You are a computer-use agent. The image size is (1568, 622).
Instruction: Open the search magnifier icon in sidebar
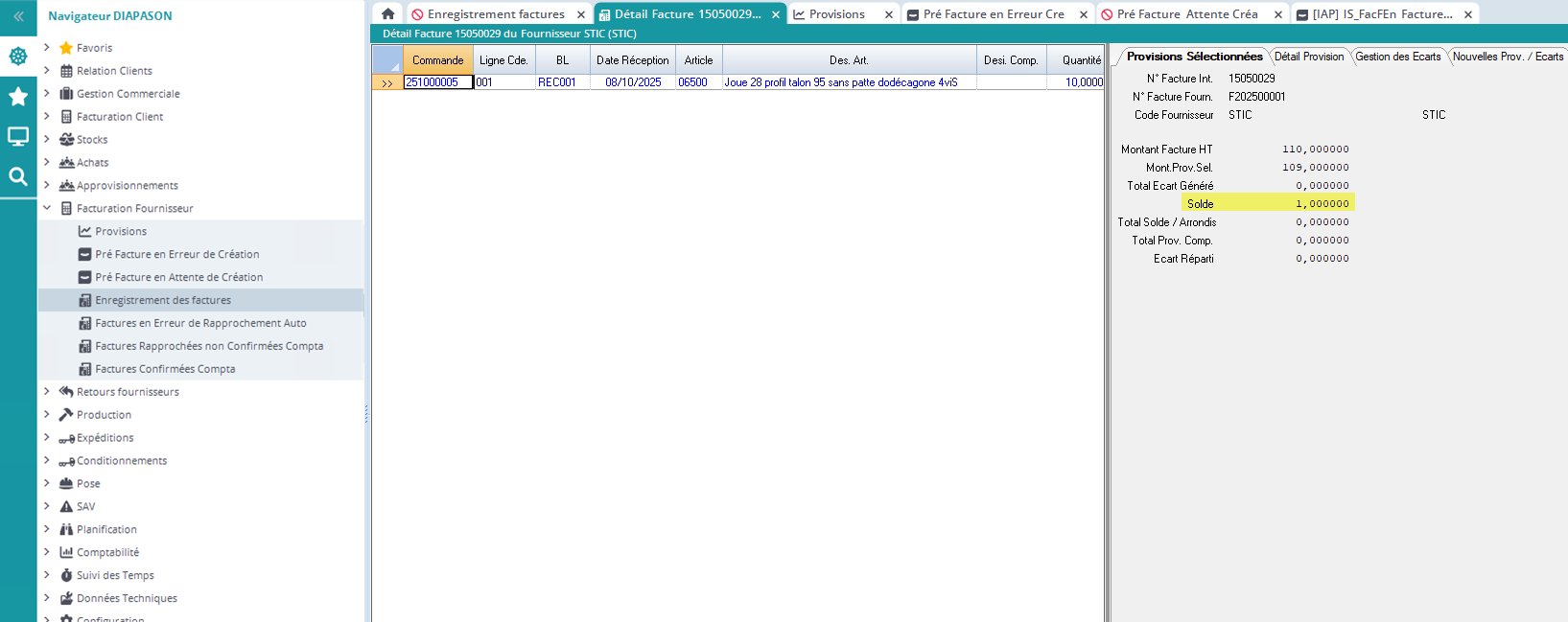[18, 176]
